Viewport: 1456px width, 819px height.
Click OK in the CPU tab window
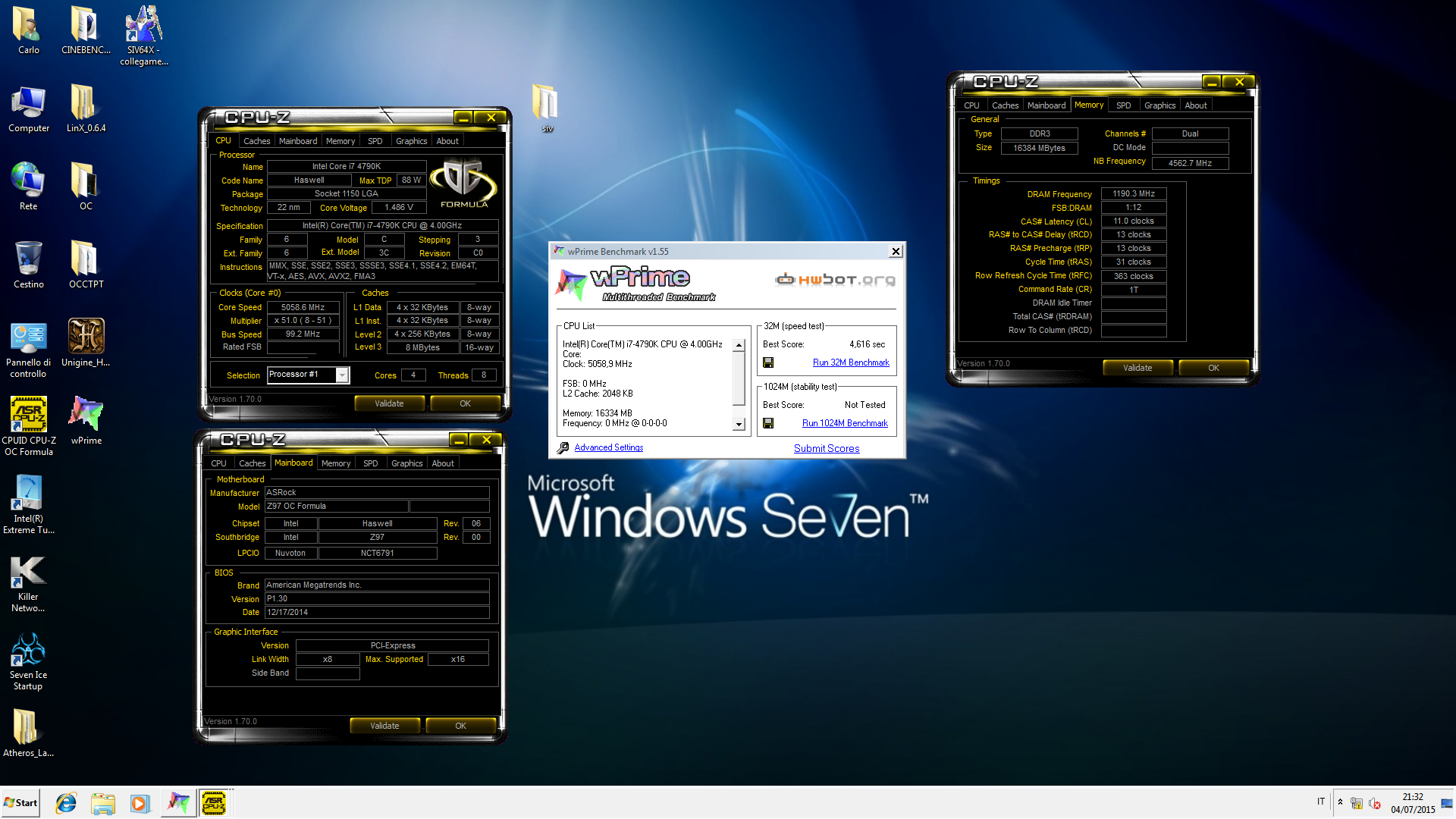(x=465, y=403)
